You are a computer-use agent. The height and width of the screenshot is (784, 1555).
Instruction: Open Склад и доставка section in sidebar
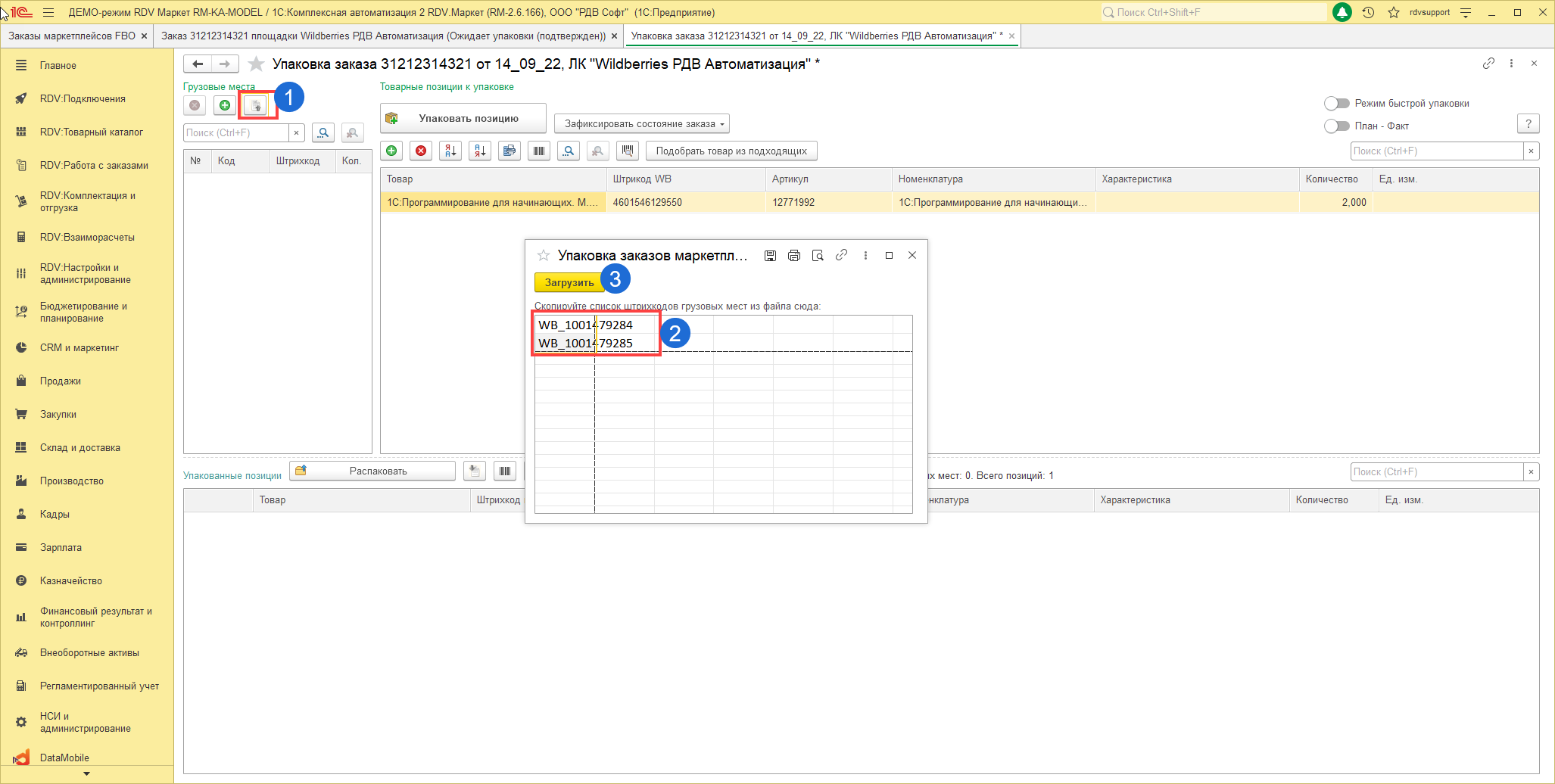point(79,448)
